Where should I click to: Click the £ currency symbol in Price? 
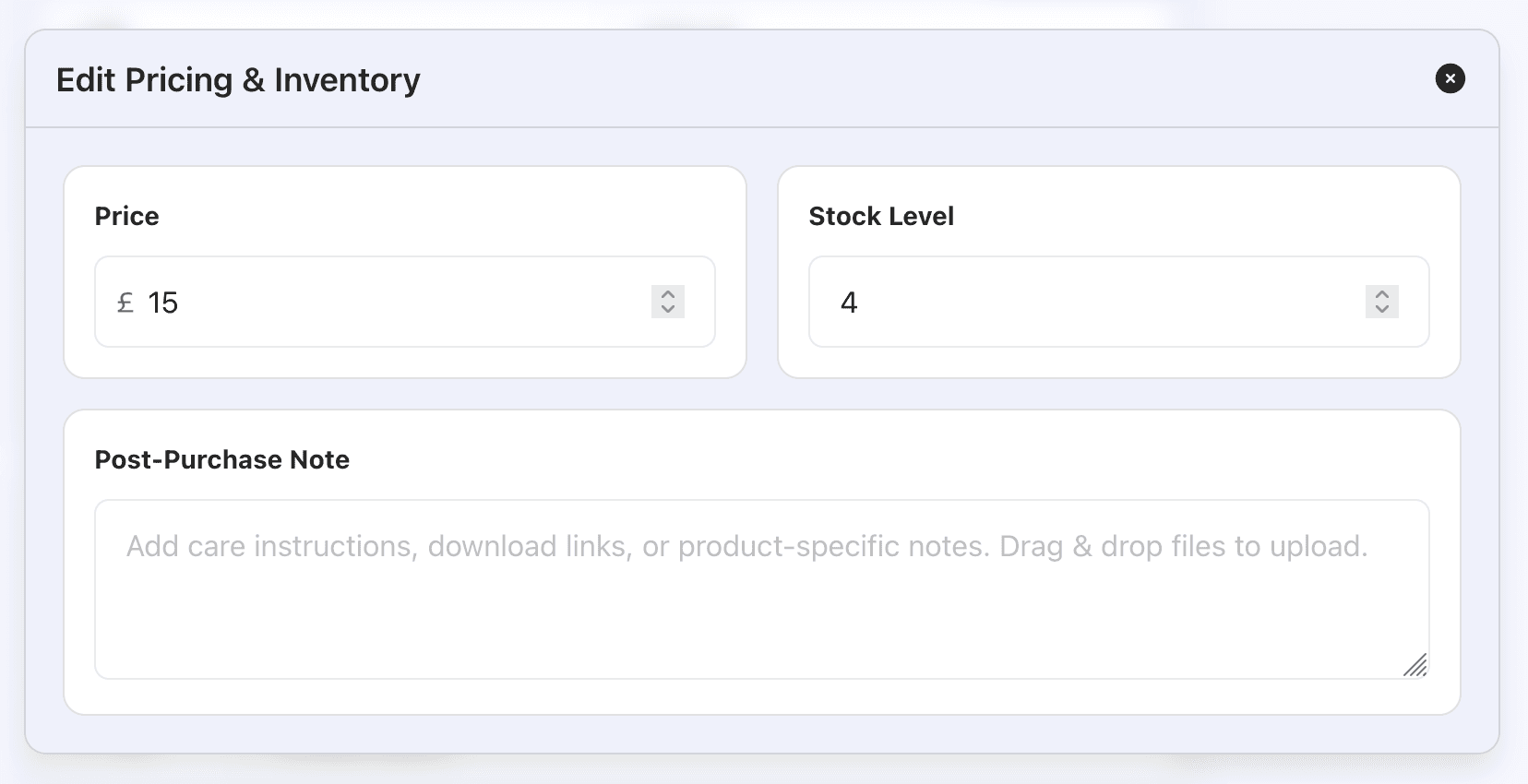(x=125, y=303)
